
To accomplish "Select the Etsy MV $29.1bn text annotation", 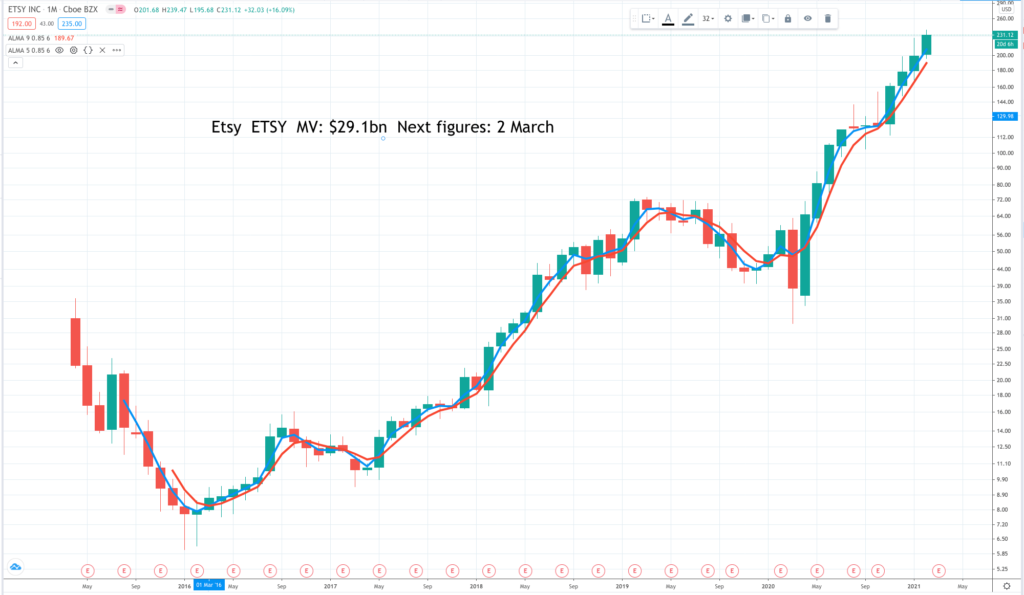I will click(x=383, y=127).
